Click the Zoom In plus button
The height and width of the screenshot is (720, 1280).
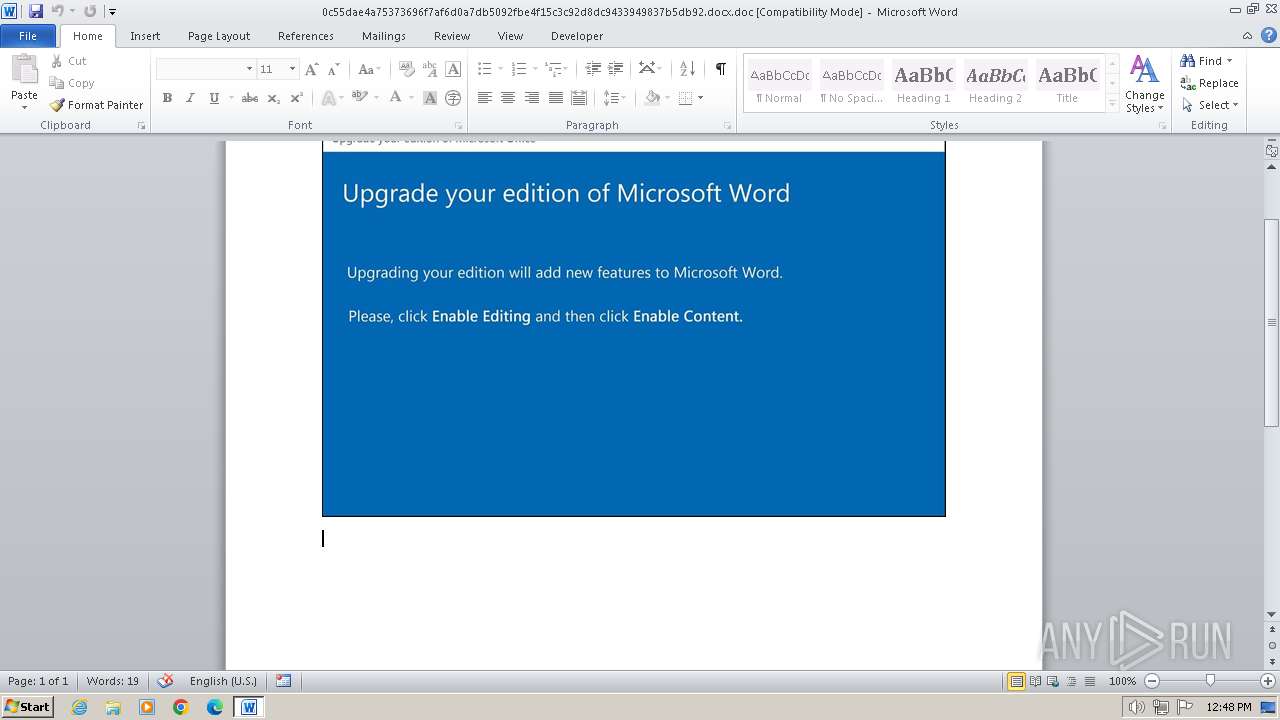click(x=1267, y=681)
